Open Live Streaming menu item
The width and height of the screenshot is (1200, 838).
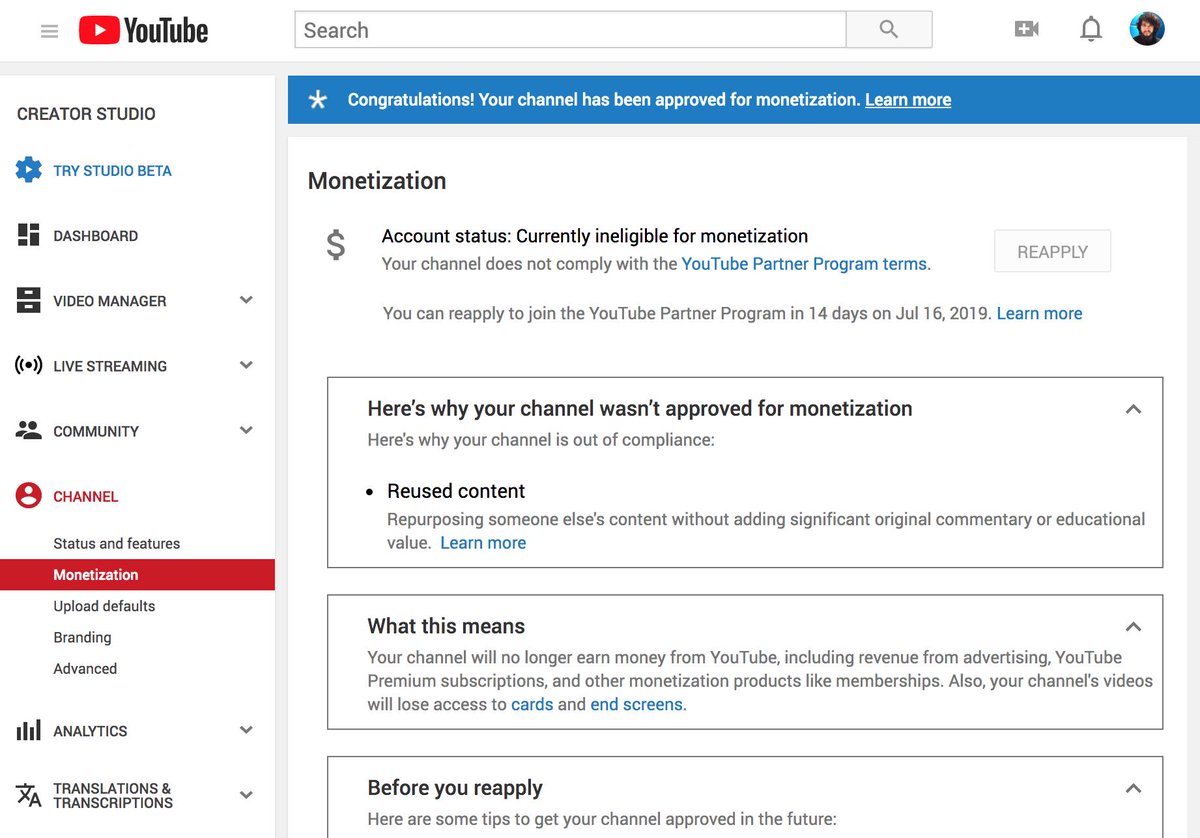click(110, 366)
